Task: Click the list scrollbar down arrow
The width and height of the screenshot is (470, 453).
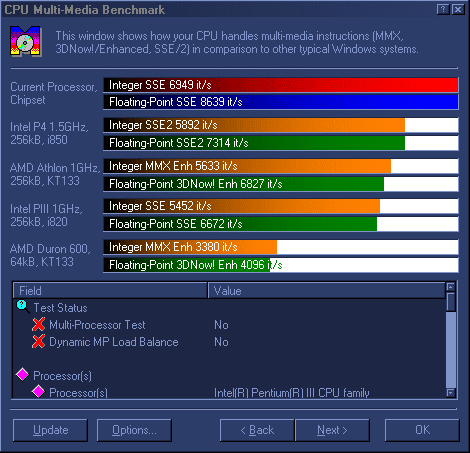Action: tap(451, 393)
